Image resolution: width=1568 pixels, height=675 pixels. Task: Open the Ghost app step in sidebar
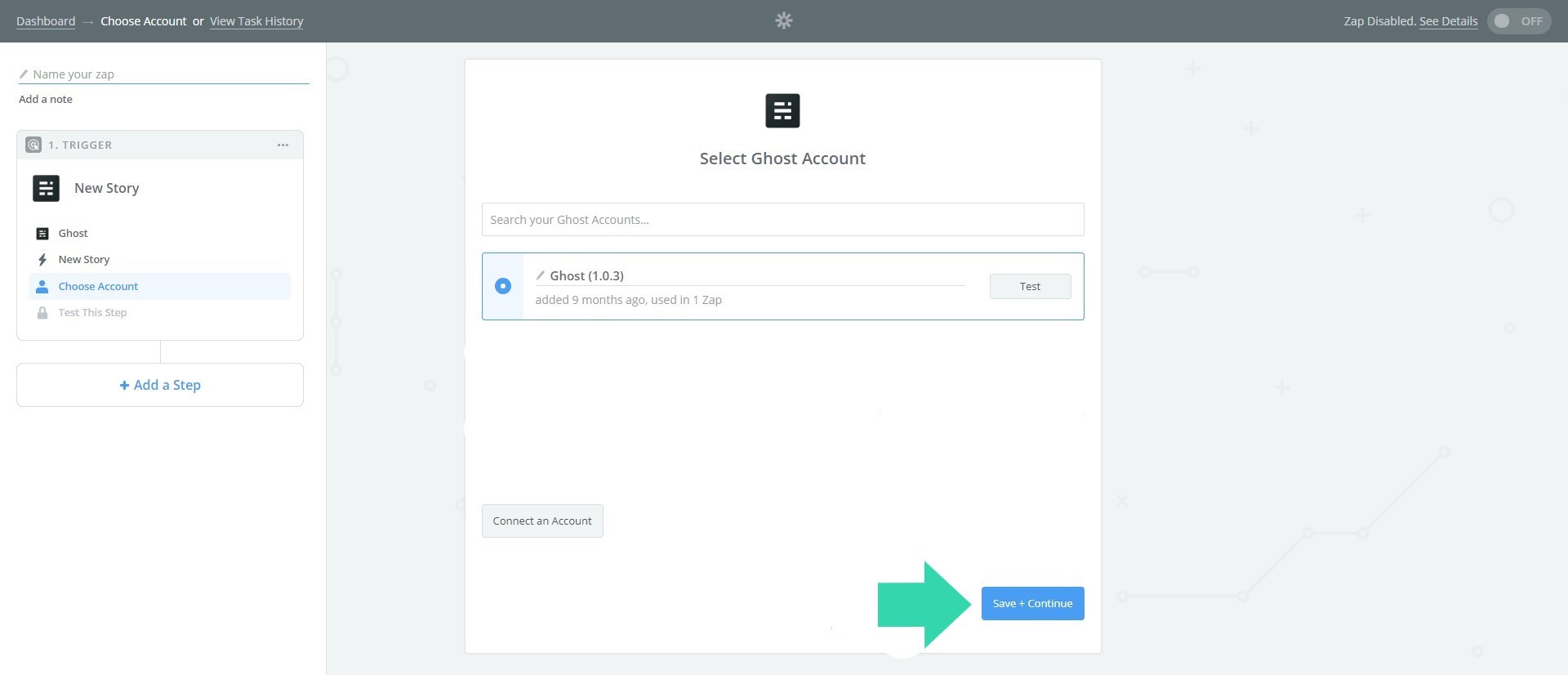[x=73, y=234]
